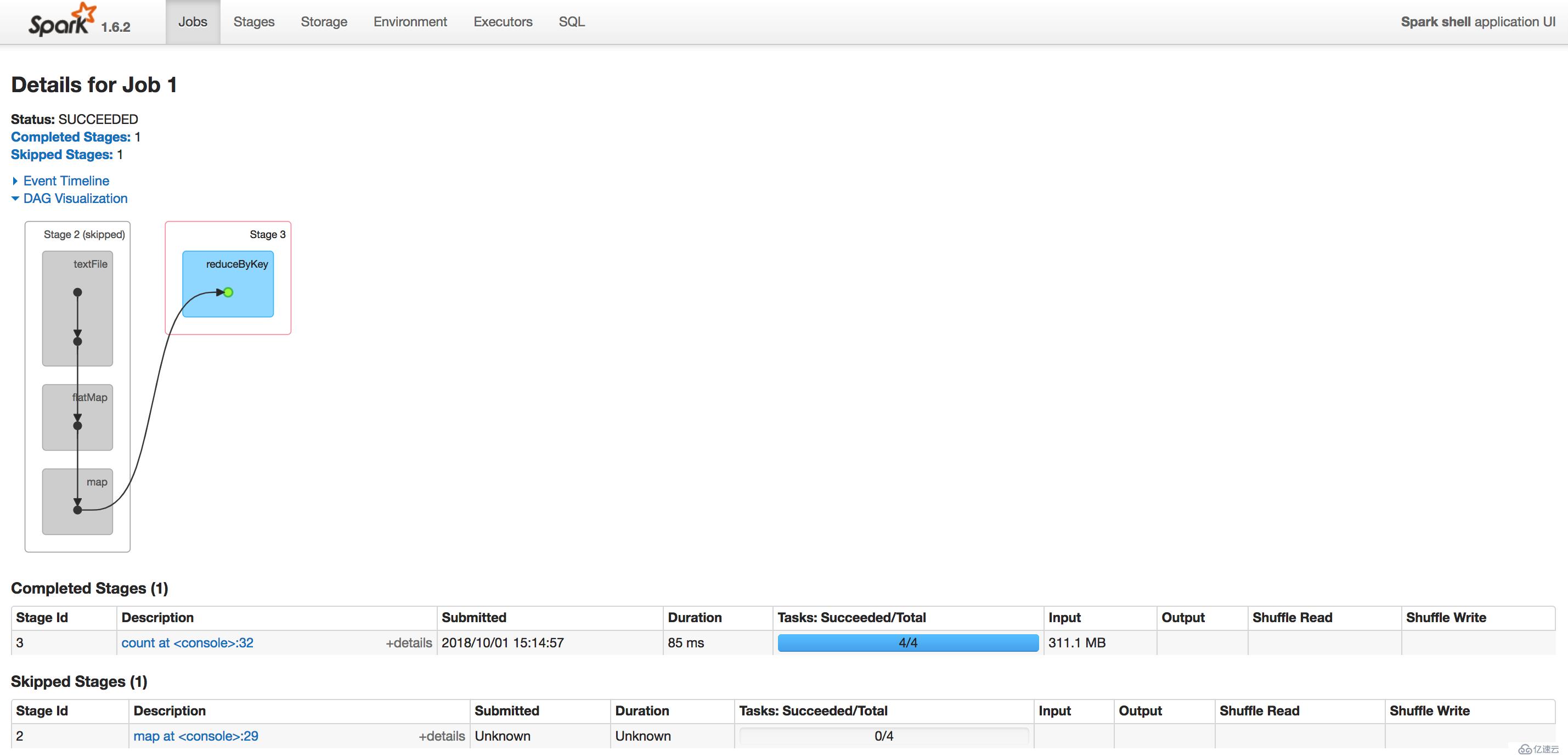1568x756 pixels.
Task: Click the 4/4 tasks progress bar
Action: coord(908,643)
